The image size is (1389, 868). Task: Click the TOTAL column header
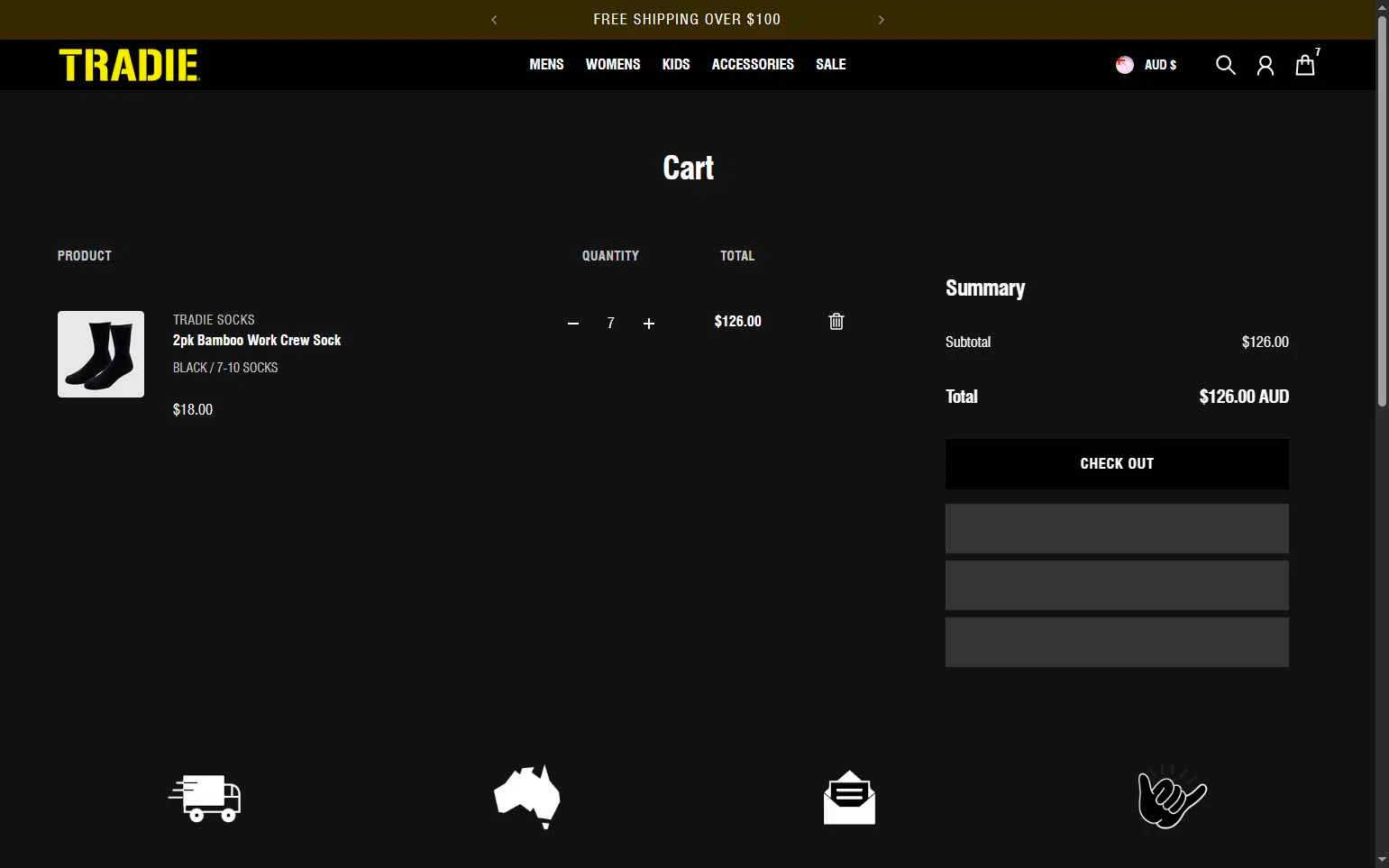[x=737, y=256]
